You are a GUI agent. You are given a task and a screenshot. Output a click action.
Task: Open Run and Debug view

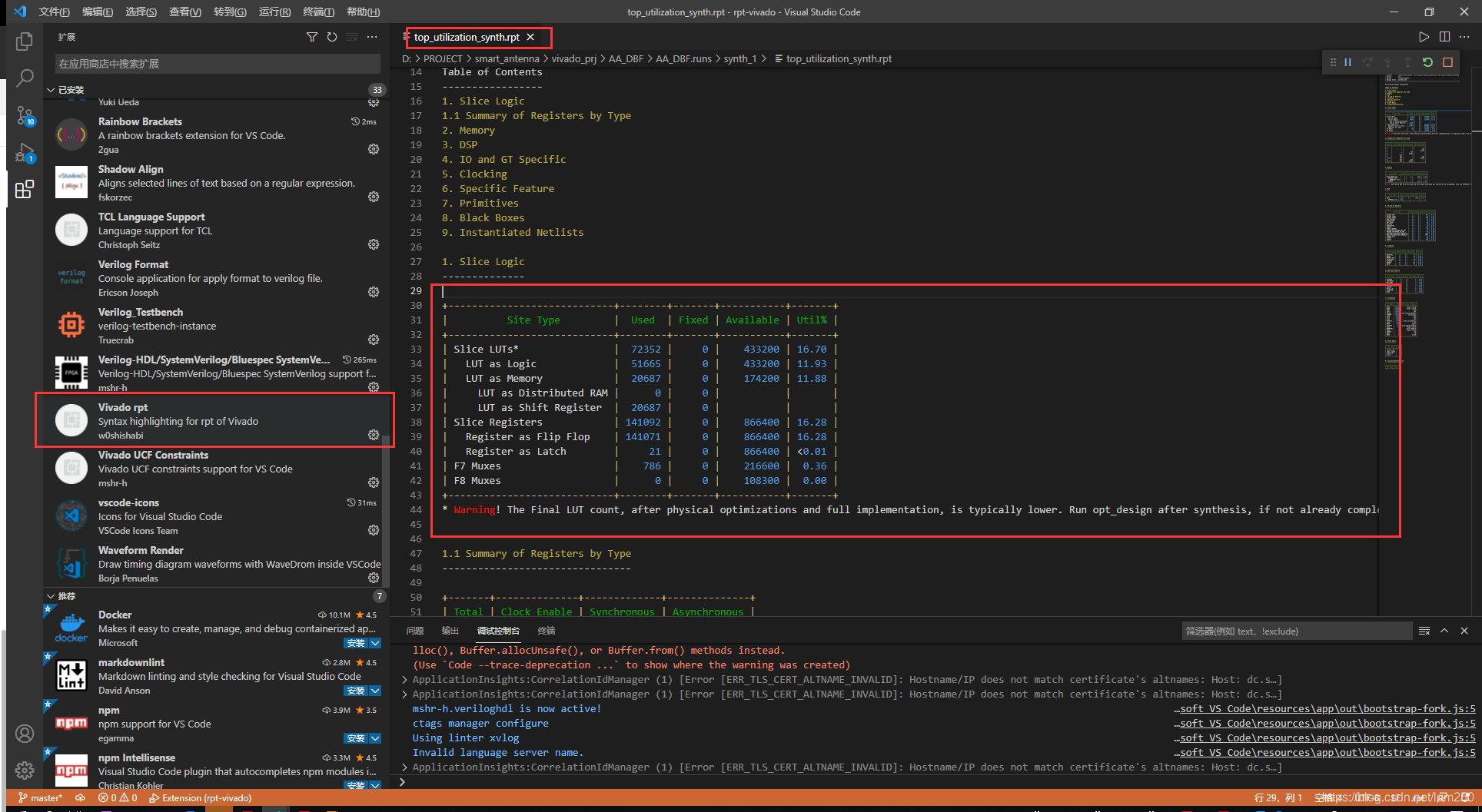tap(25, 152)
